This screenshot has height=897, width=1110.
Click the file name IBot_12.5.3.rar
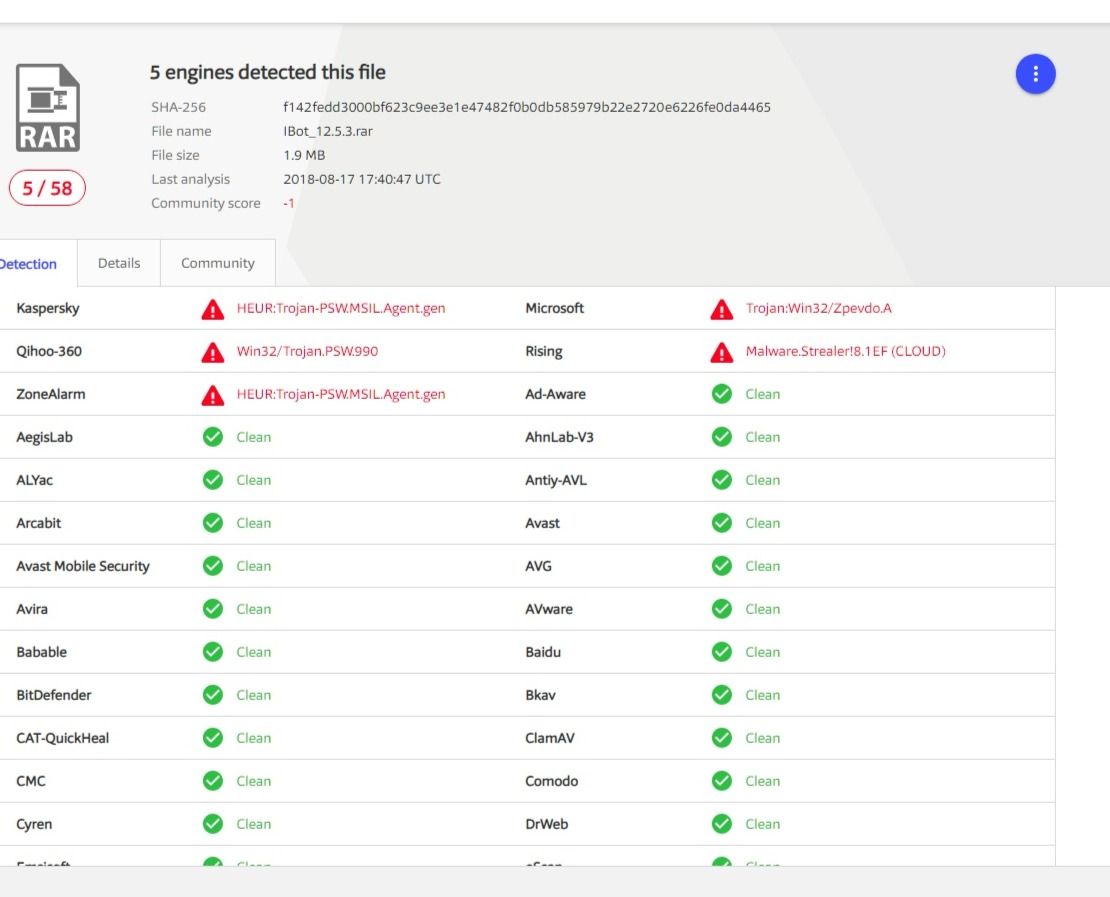pos(328,131)
